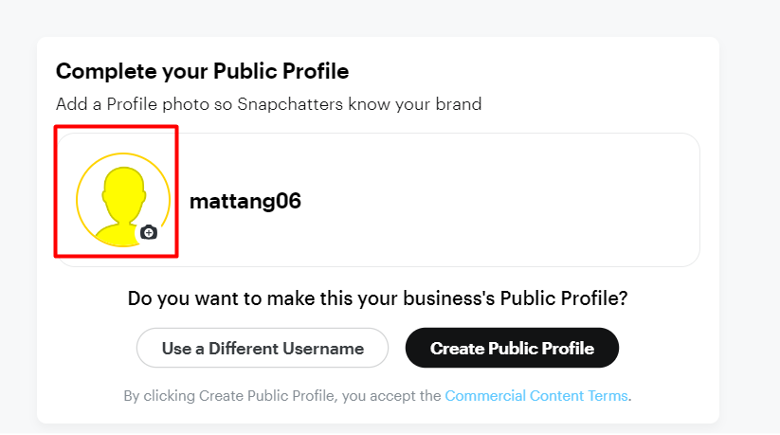
Task: Click the word Terms in the blue link
Action: tap(607, 396)
